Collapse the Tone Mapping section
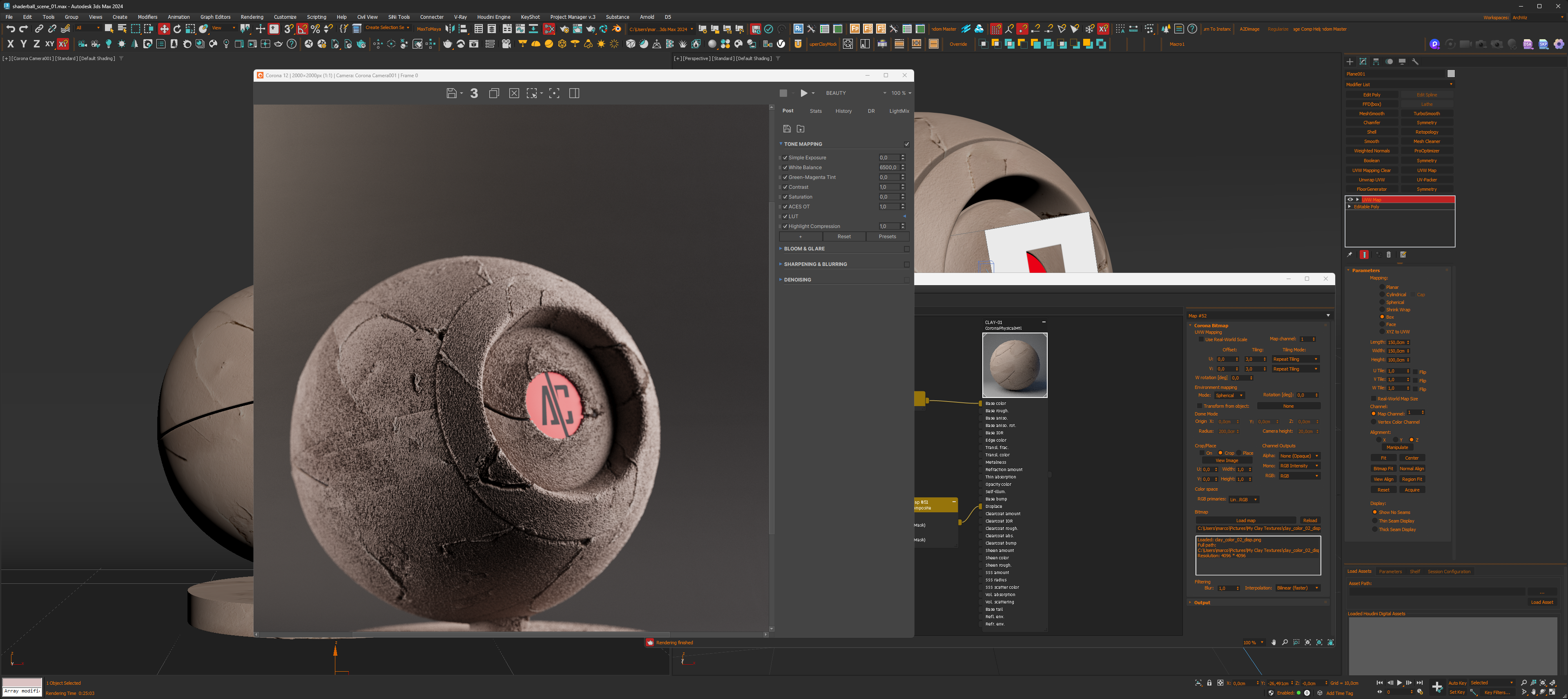The image size is (1568, 699). tap(781, 144)
